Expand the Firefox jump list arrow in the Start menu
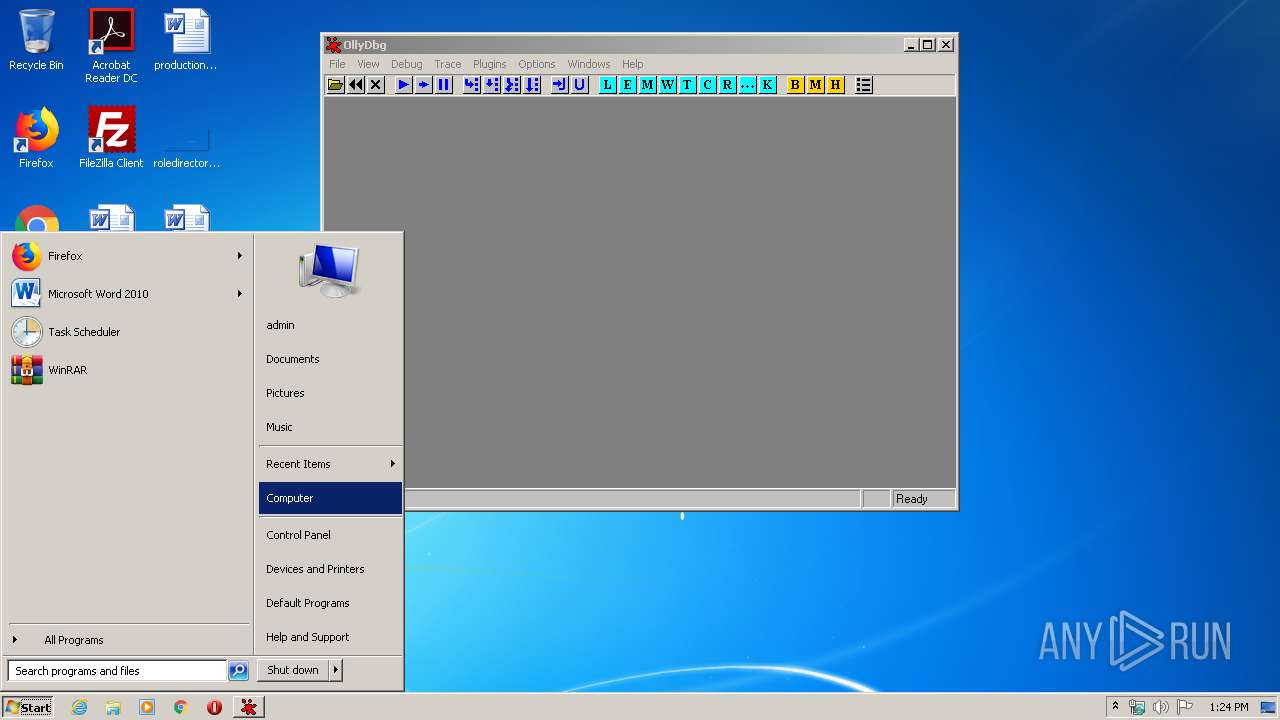 (x=240, y=256)
